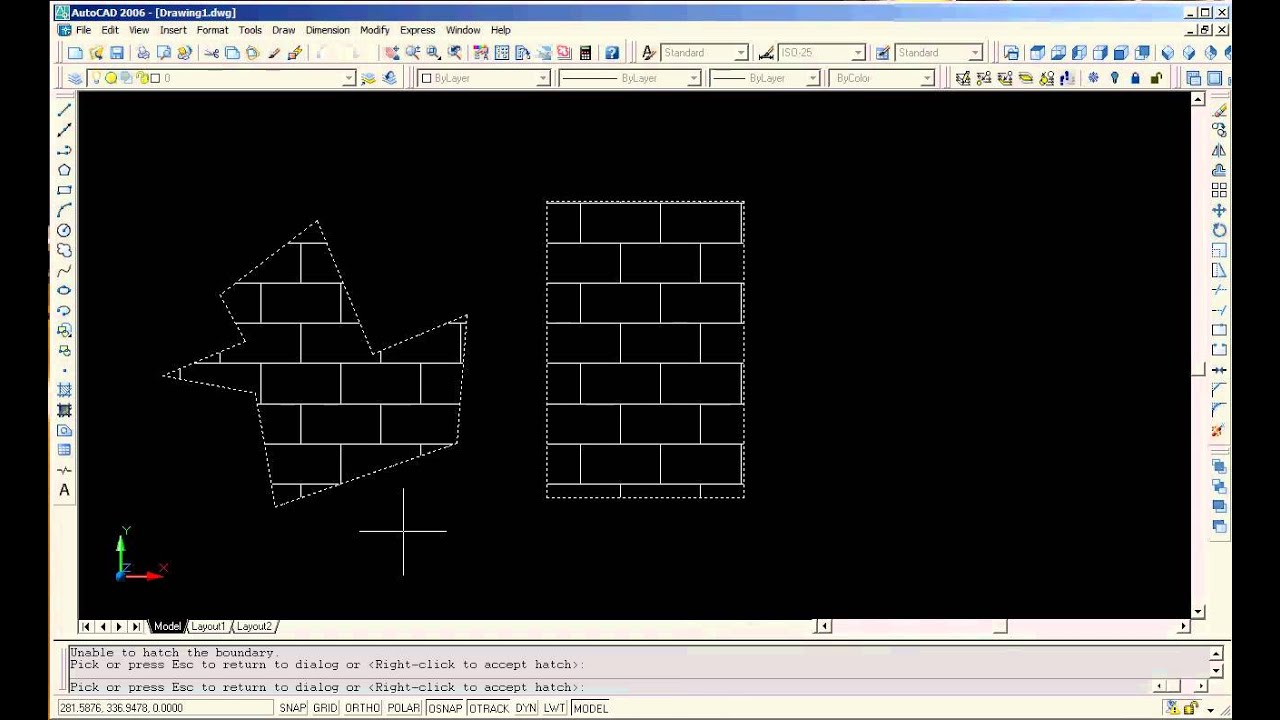Click the Pan Realtime hand icon
Screen dimensions: 1280x720
(x=392, y=53)
